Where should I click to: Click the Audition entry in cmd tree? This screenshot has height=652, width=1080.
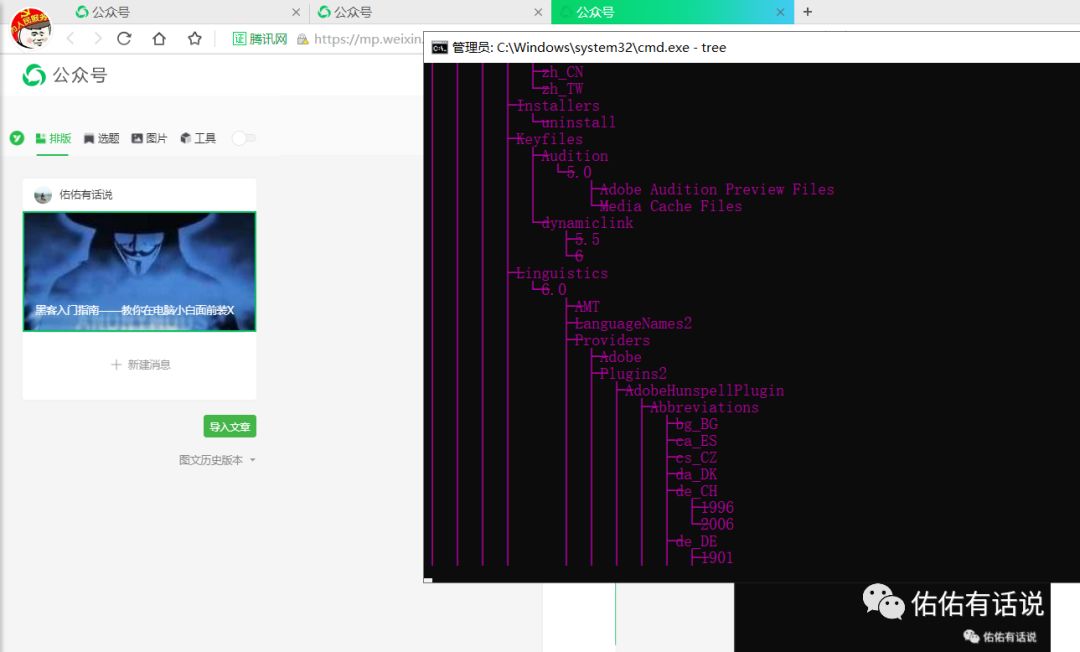[574, 156]
